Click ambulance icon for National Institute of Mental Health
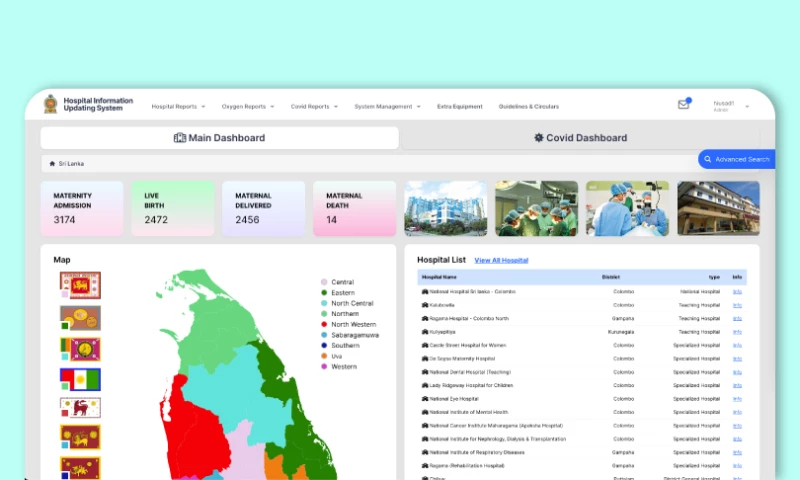The width and height of the screenshot is (800, 480). tap(424, 412)
